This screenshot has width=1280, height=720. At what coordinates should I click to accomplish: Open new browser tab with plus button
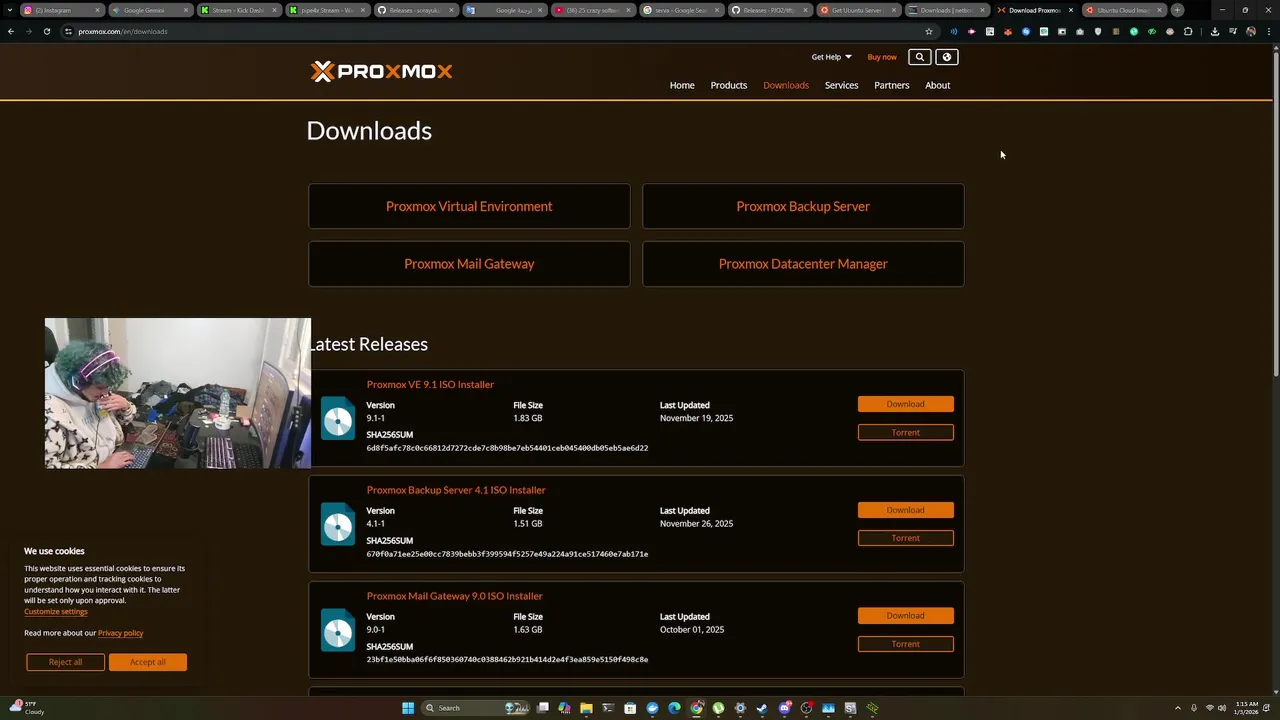click(1177, 10)
